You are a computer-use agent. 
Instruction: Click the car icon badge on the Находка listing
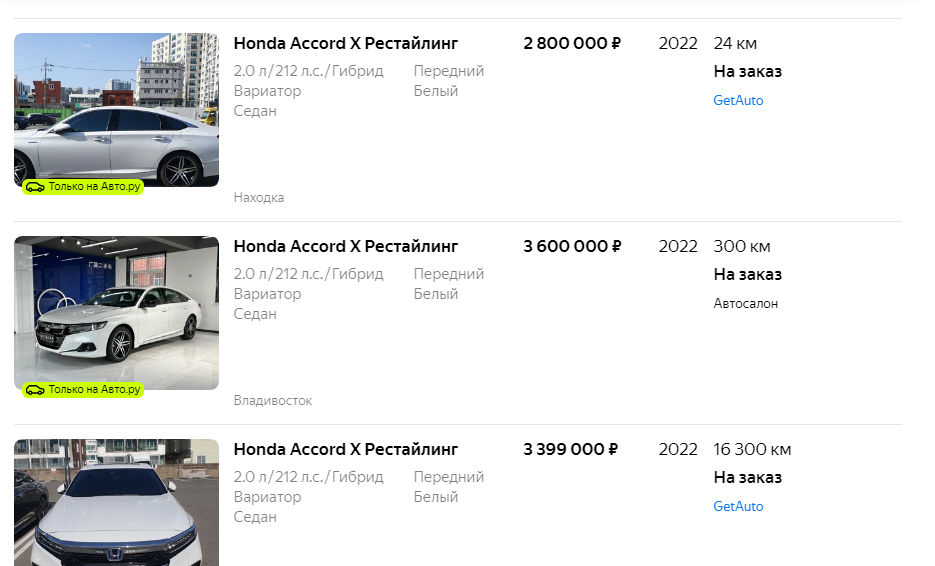(x=35, y=187)
